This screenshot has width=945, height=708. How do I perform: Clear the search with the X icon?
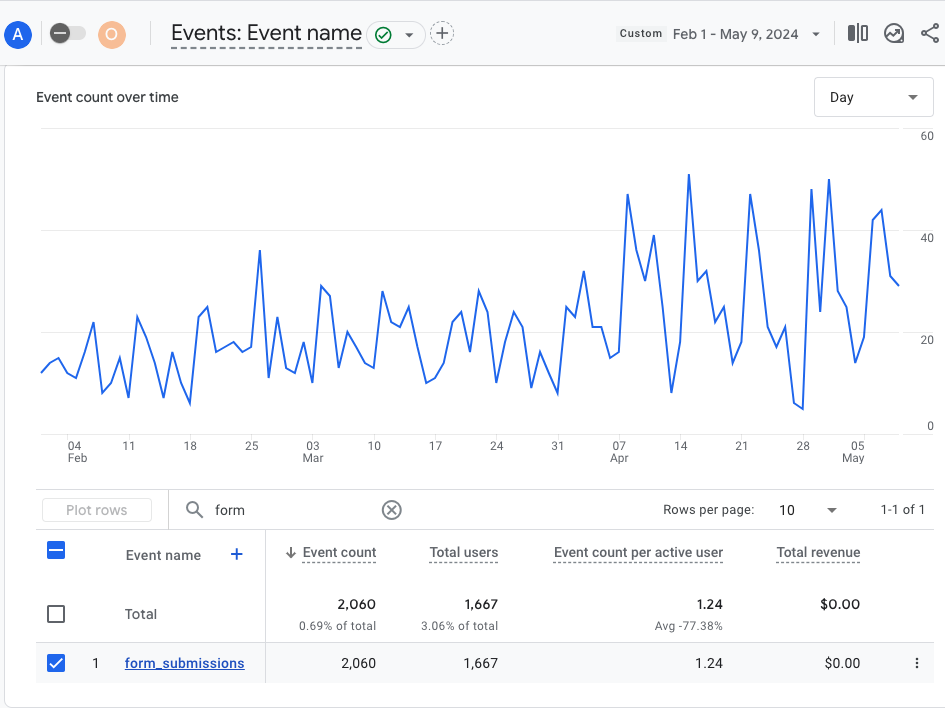click(392, 510)
